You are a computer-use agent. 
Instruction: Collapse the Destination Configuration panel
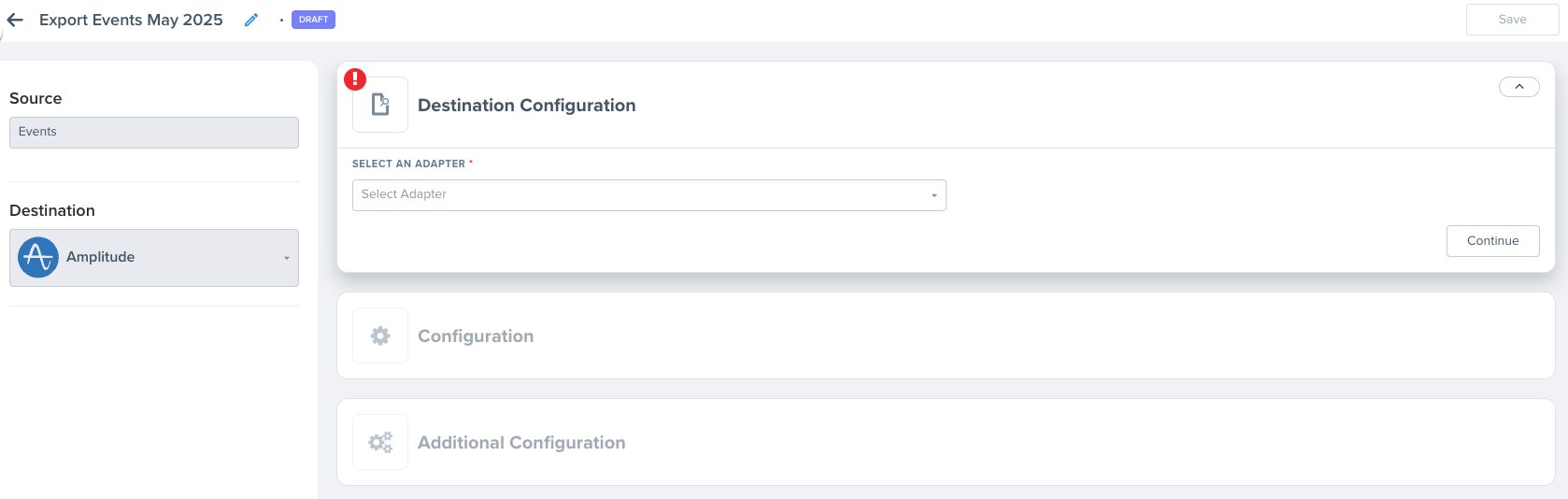[x=1518, y=87]
